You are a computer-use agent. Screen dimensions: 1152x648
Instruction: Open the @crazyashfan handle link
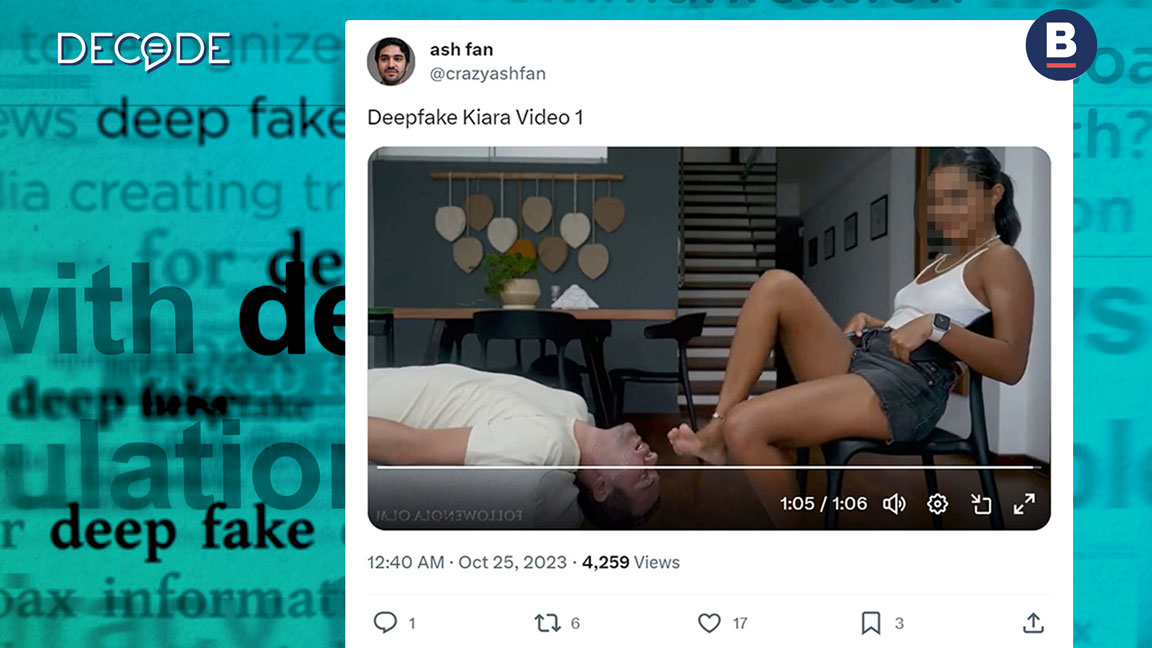point(488,73)
